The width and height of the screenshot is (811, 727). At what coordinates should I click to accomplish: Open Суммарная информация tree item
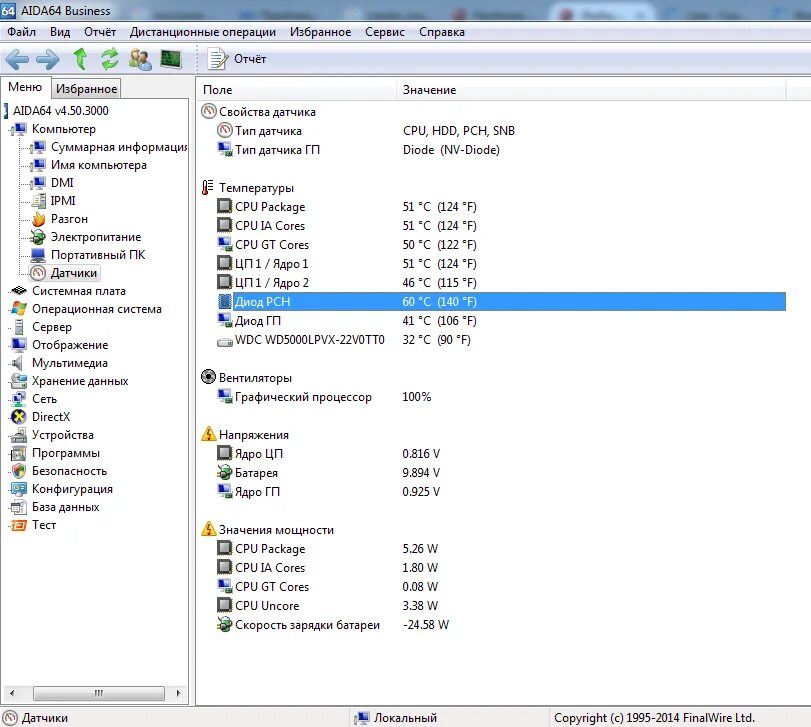tap(119, 147)
